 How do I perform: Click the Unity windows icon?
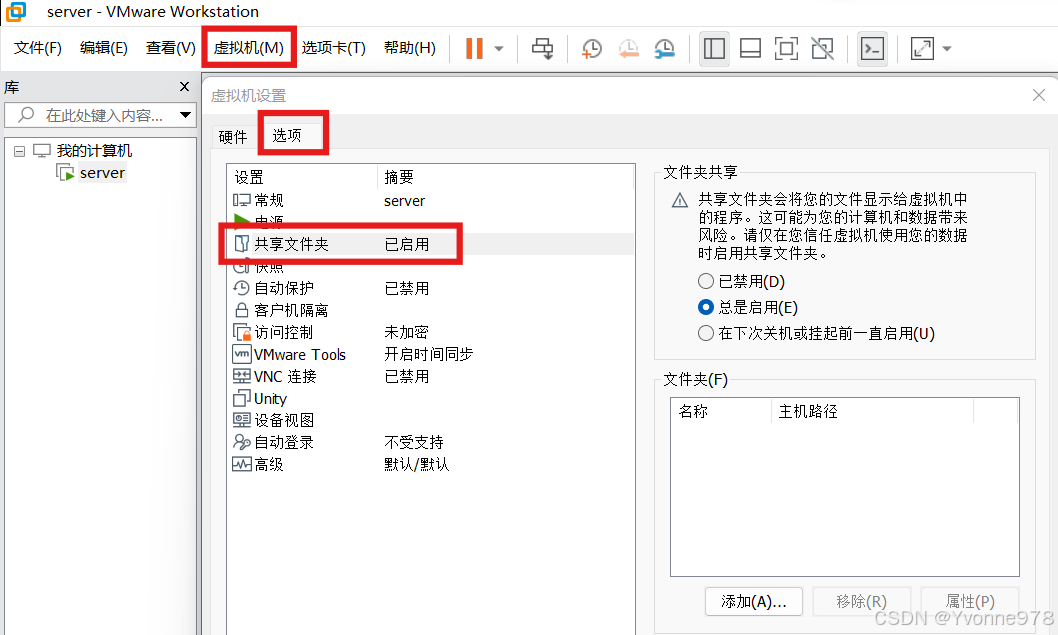(x=242, y=398)
